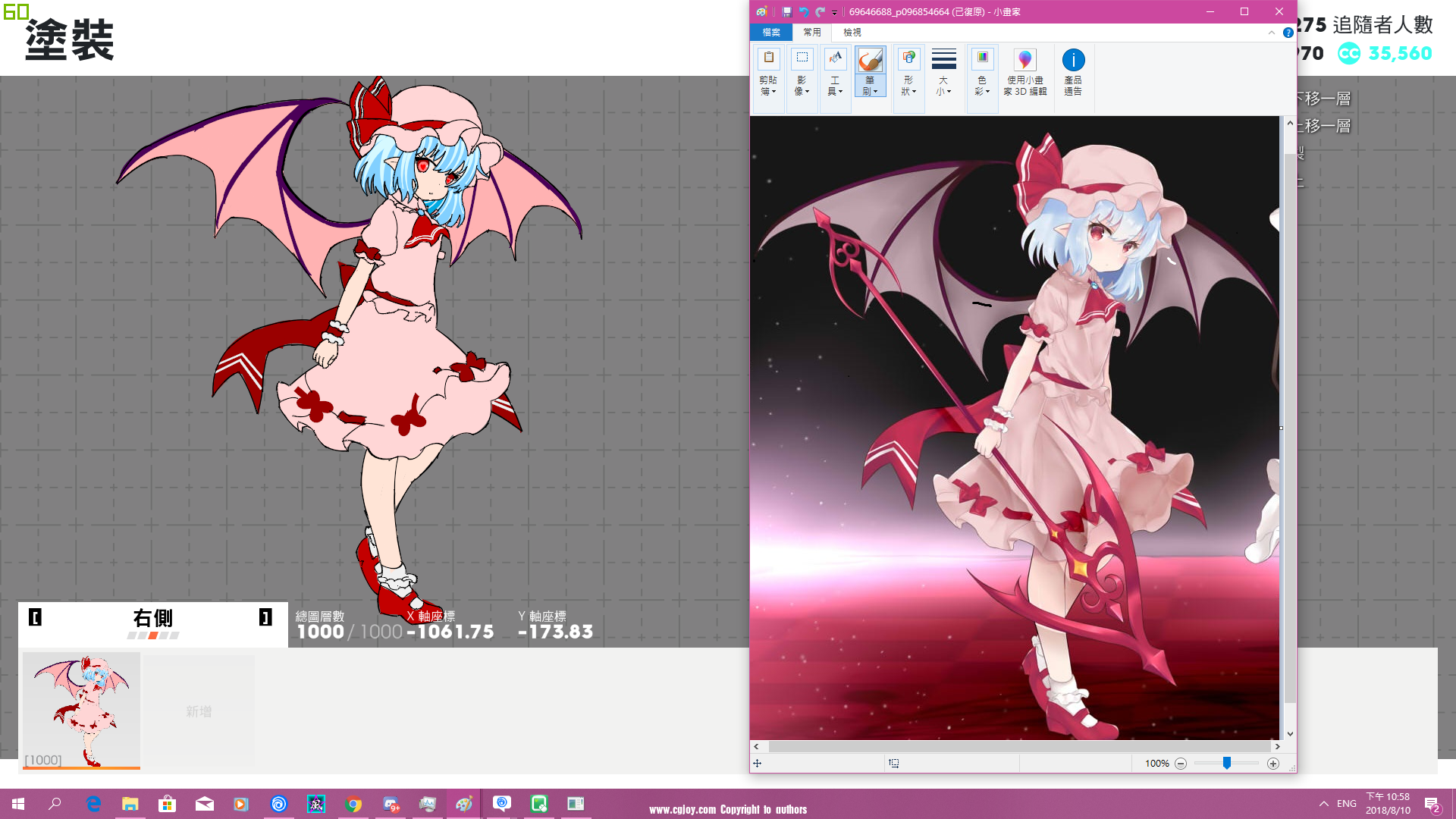
Task: Expand the 形狀 (Shapes) group dropdown
Action: tap(908, 86)
